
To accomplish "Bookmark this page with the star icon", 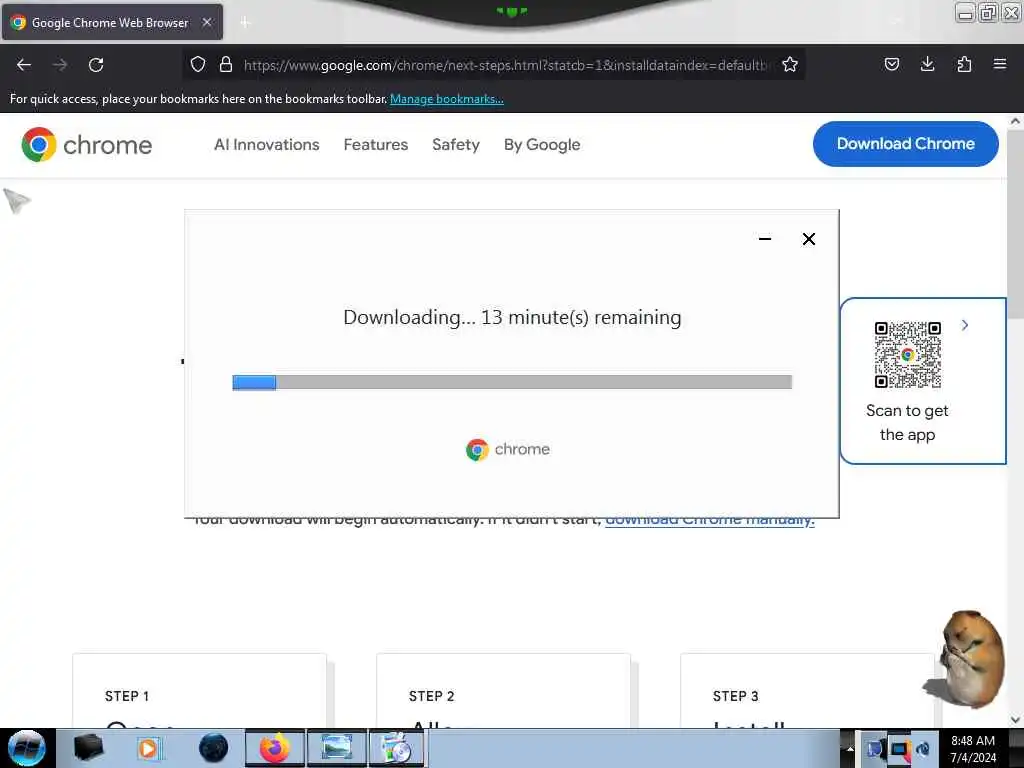I will (790, 64).
